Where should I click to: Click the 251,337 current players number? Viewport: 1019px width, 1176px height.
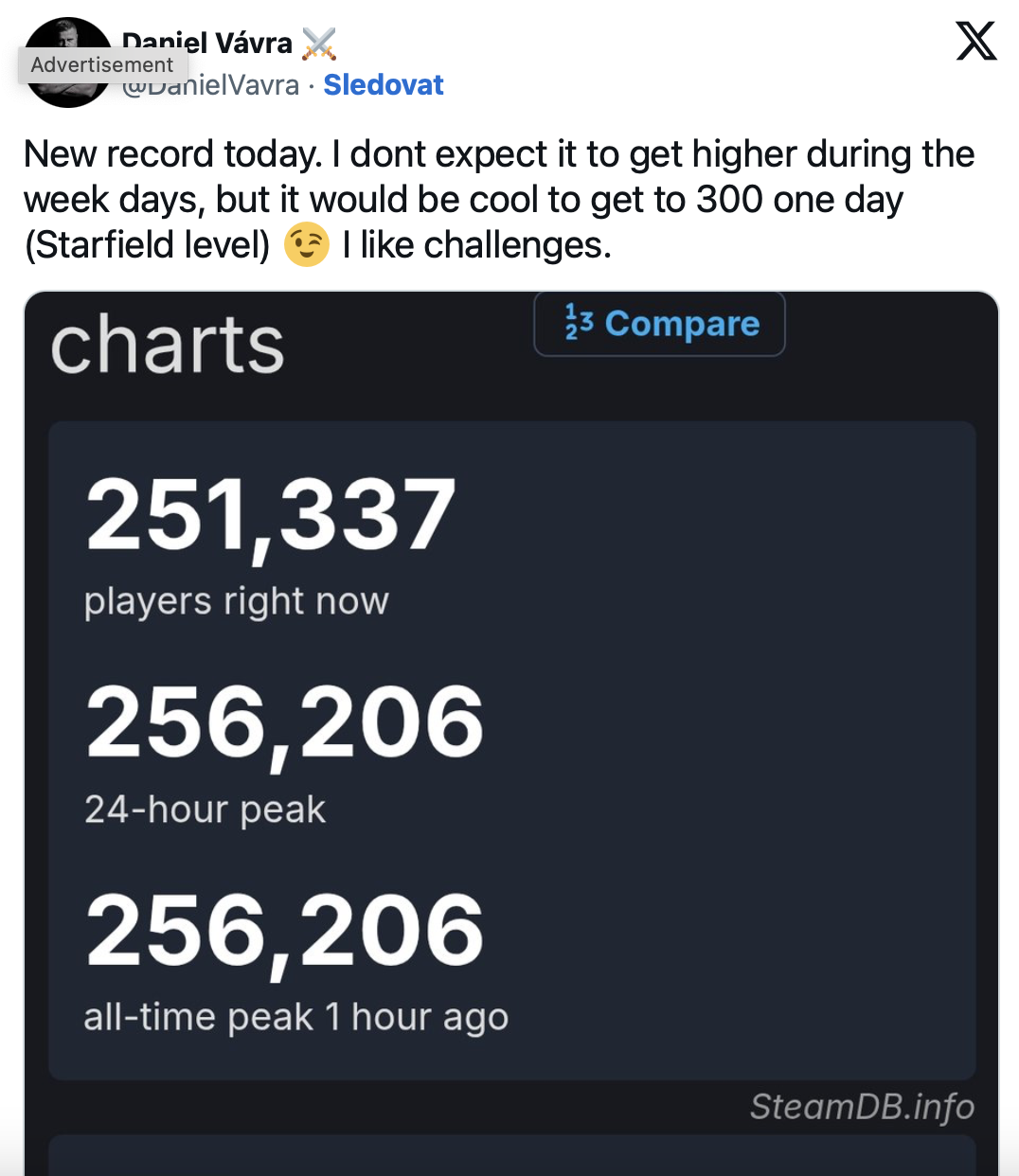click(271, 513)
